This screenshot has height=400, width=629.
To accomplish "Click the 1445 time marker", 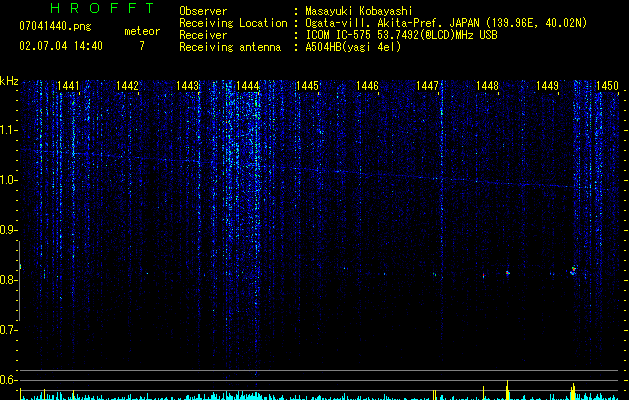I will pyautogui.click(x=307, y=85).
